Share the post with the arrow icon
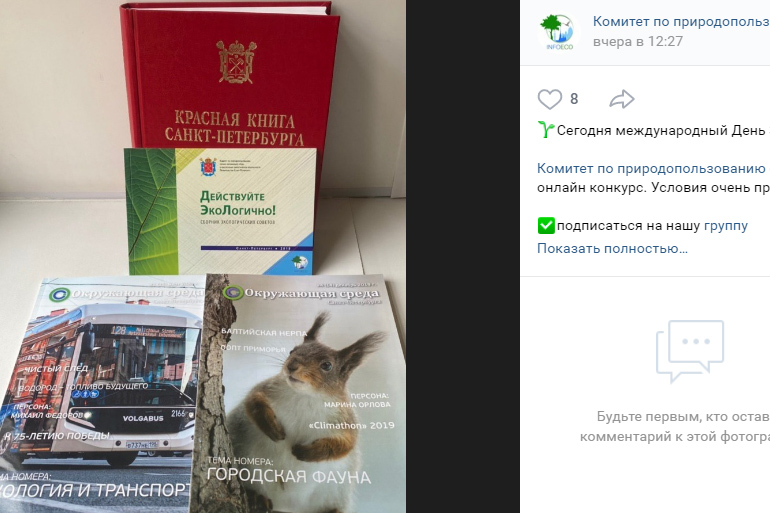 click(622, 99)
